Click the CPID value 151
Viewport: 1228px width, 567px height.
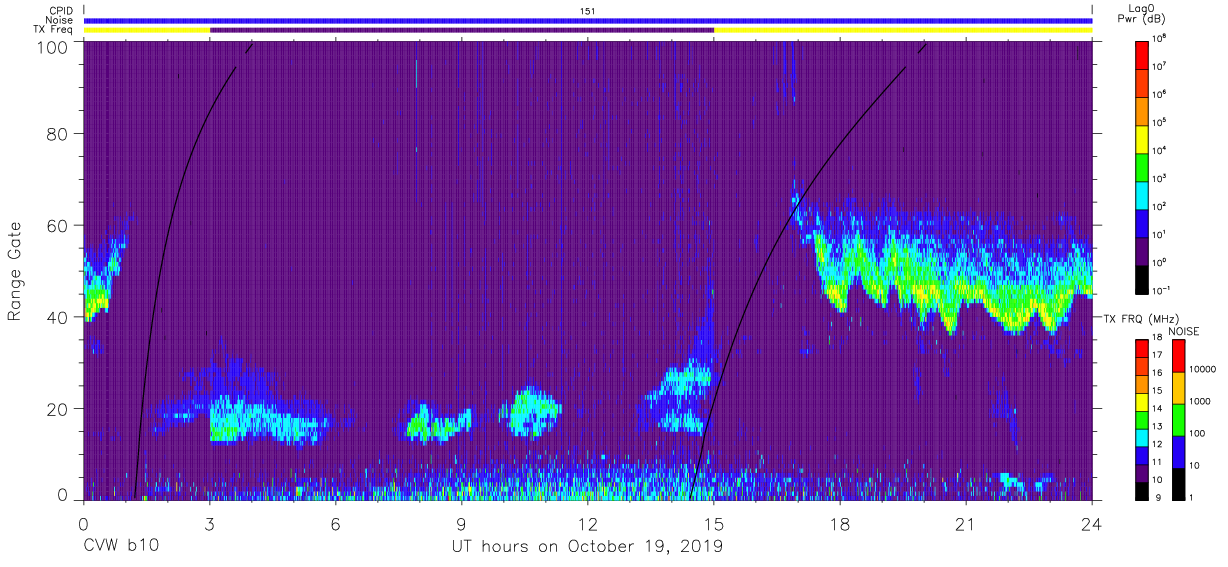pos(587,11)
